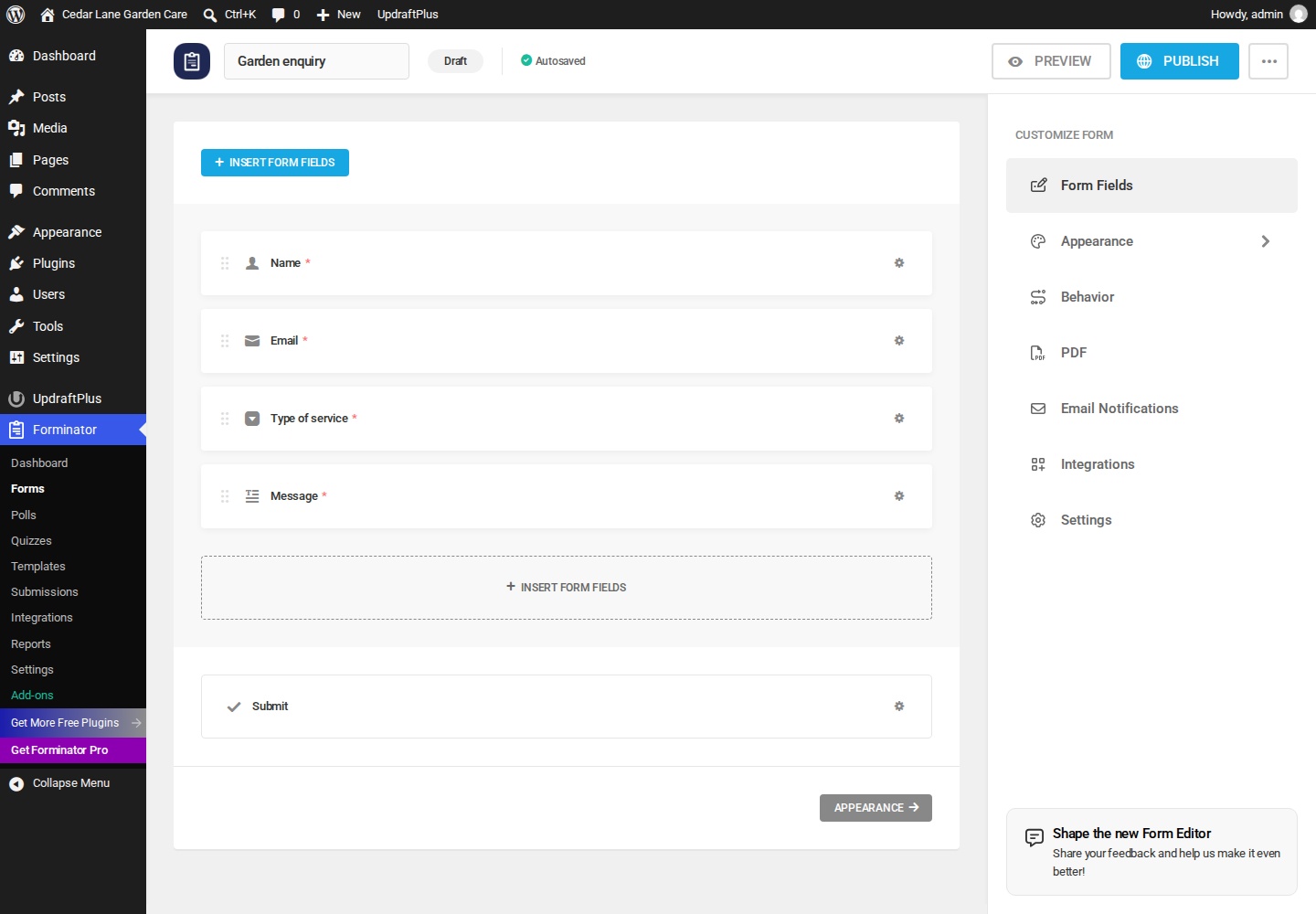The width and height of the screenshot is (1316, 914).
Task: Expand the Appearance section chevron
Action: 1266,241
